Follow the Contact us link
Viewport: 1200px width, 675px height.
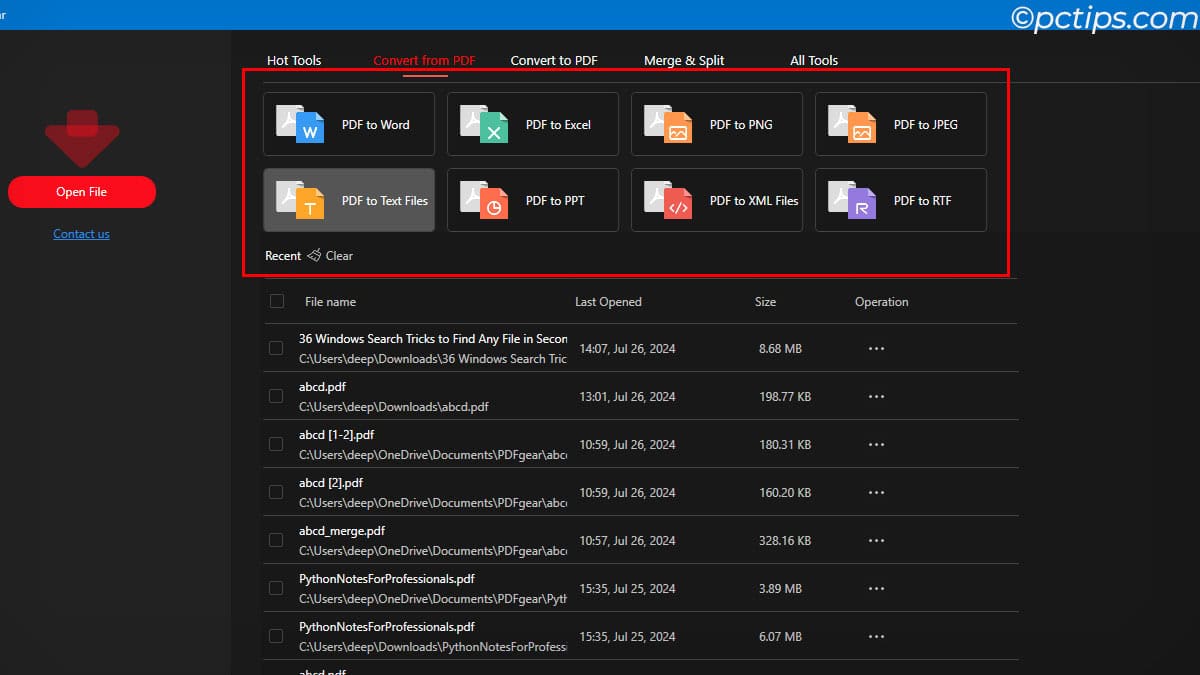(x=81, y=234)
